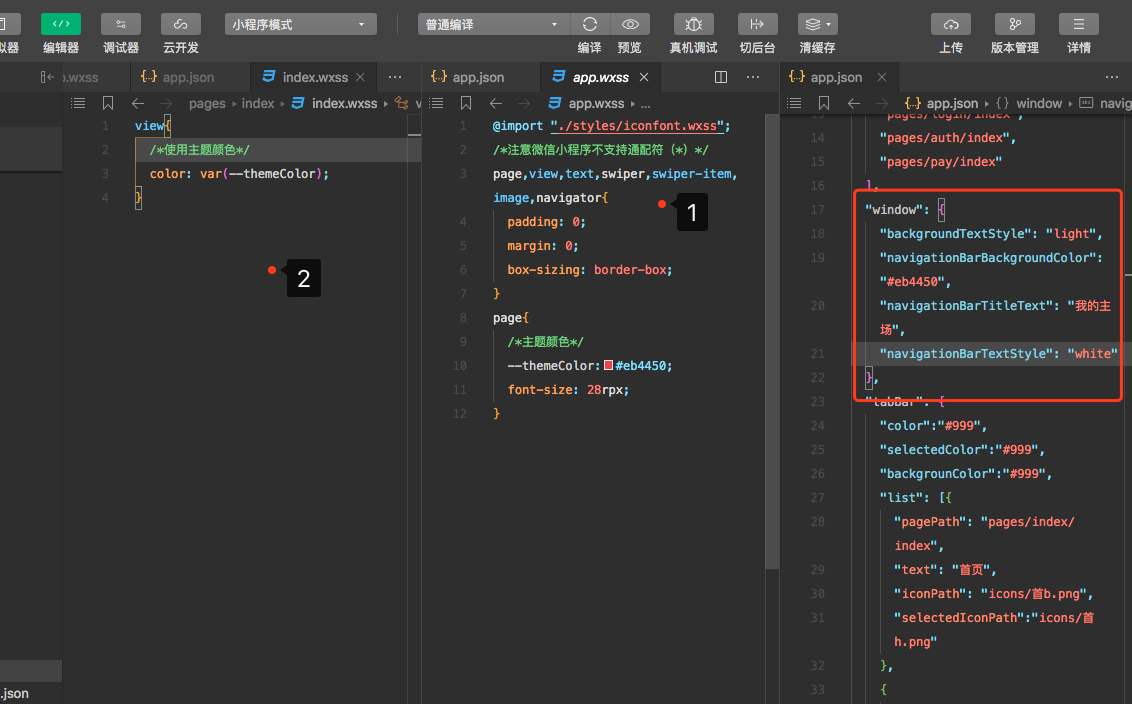Click the 'font-size: 28rpx;' line

point(568,389)
